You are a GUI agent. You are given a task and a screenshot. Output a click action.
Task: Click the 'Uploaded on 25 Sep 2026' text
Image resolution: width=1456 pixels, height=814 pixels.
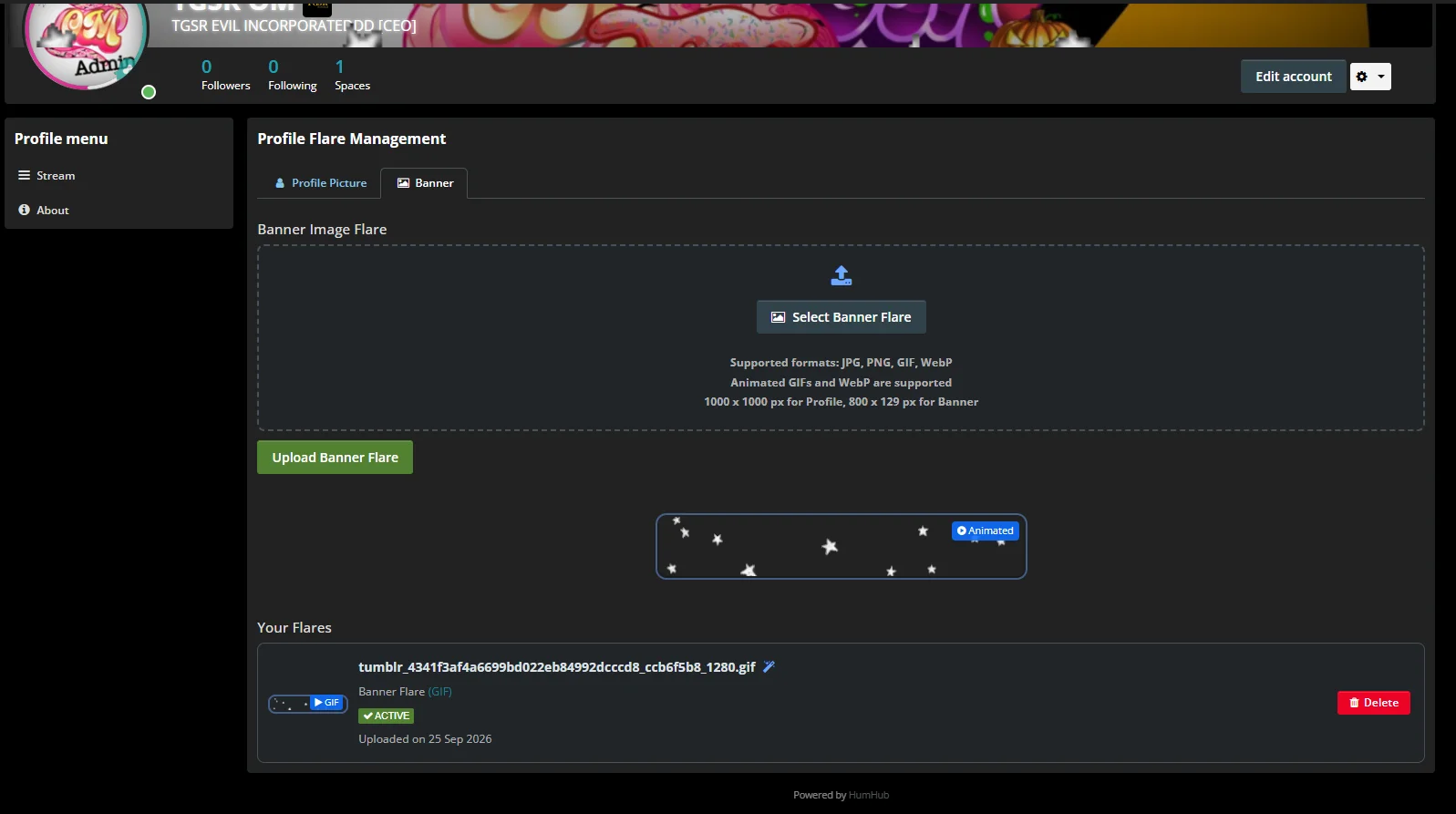[425, 739]
